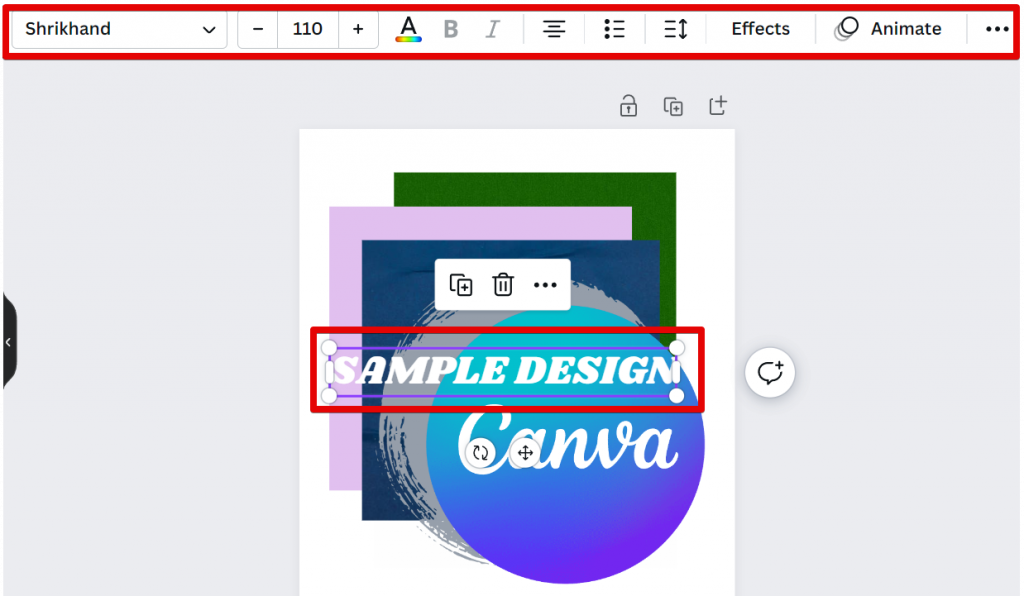Open the Effects menu

[760, 29]
